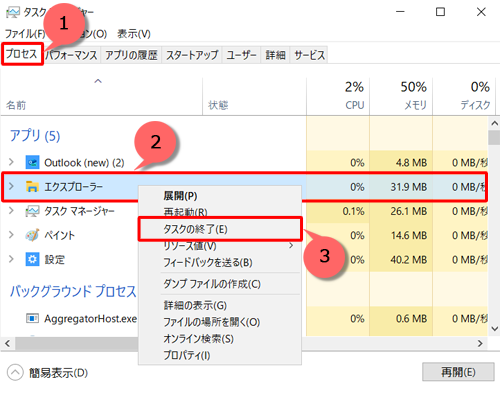This screenshot has height=393, width=500.
Task: Click vertical scrollbar down arrow
Action: tap(494, 329)
